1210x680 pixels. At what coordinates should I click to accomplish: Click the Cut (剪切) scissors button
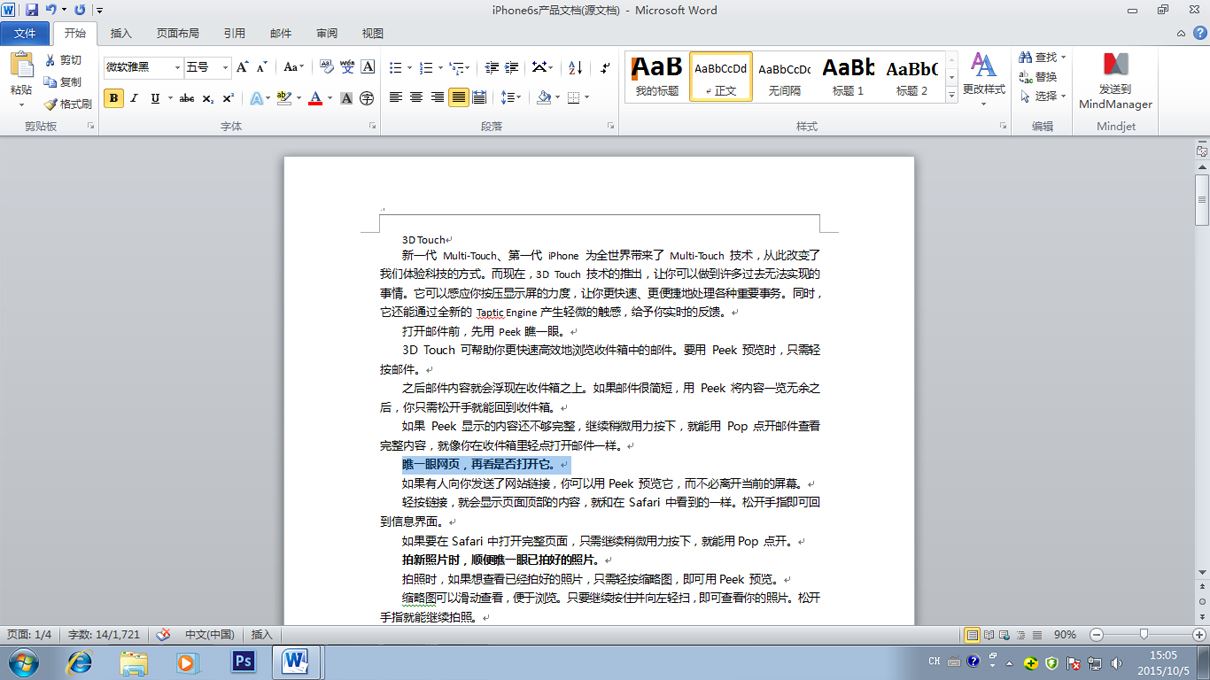[x=64, y=60]
